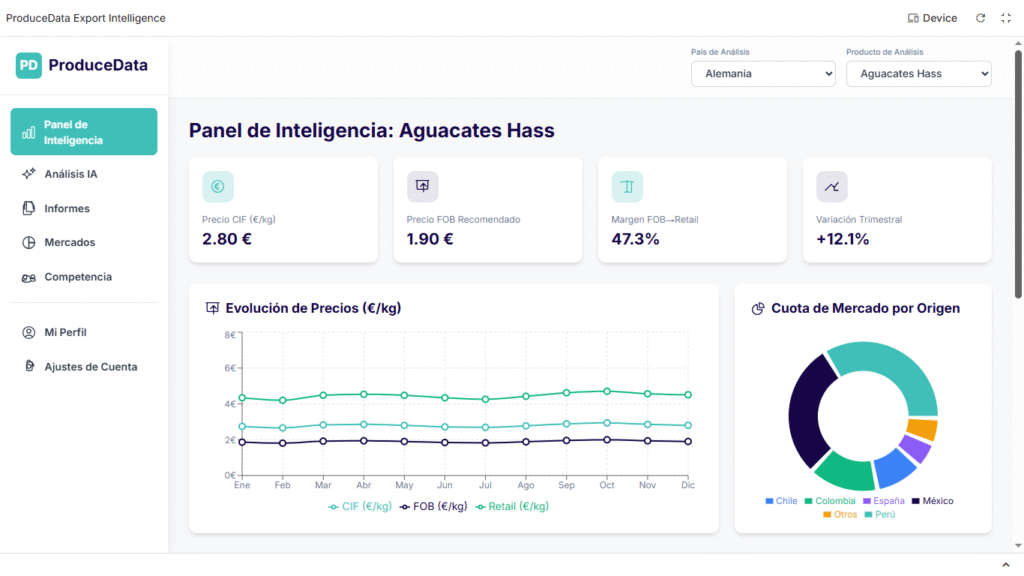
Task: Click the México legend color swatch
Action: tap(915, 501)
